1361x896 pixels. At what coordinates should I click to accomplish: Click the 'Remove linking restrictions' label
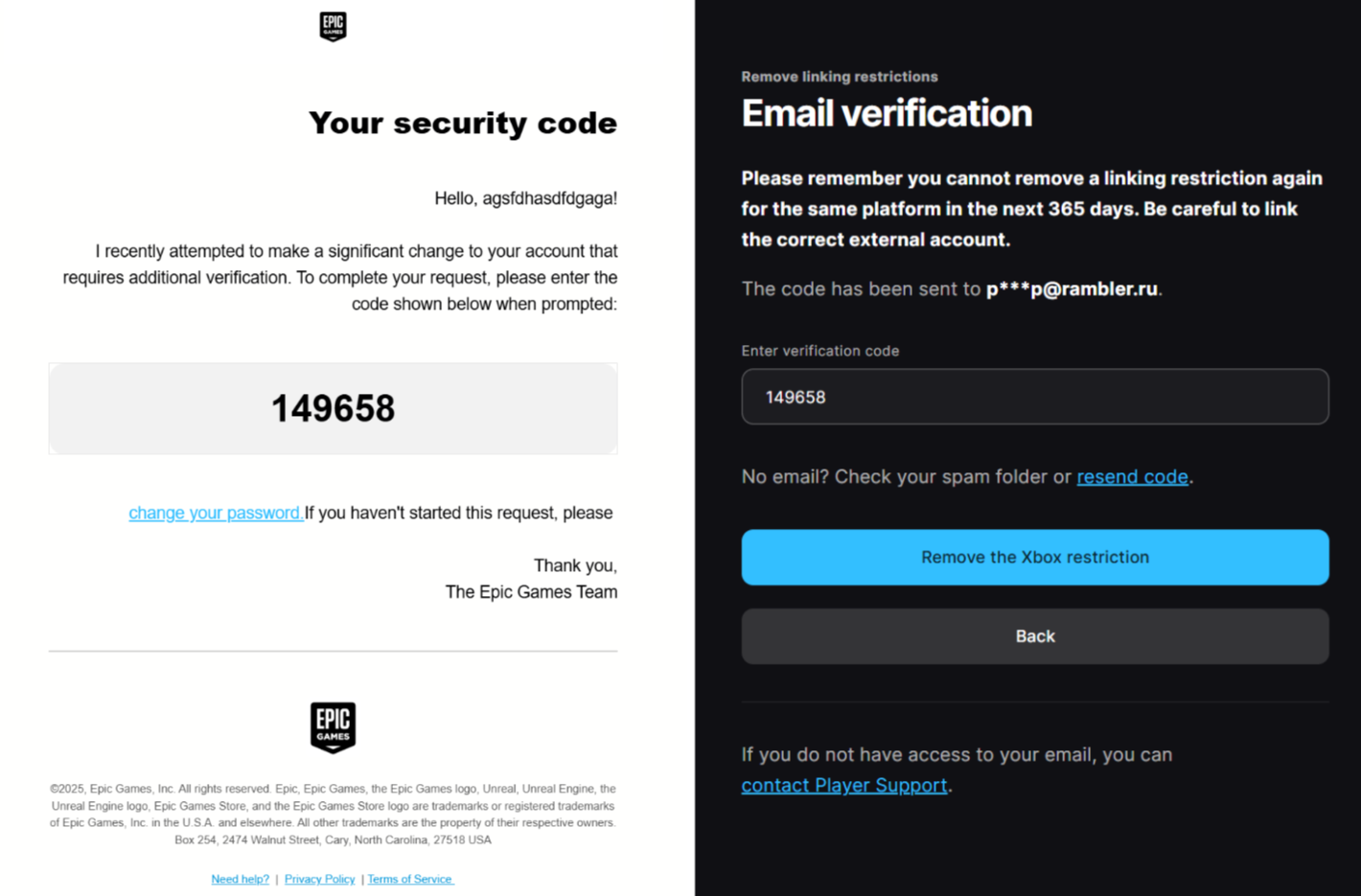point(839,77)
